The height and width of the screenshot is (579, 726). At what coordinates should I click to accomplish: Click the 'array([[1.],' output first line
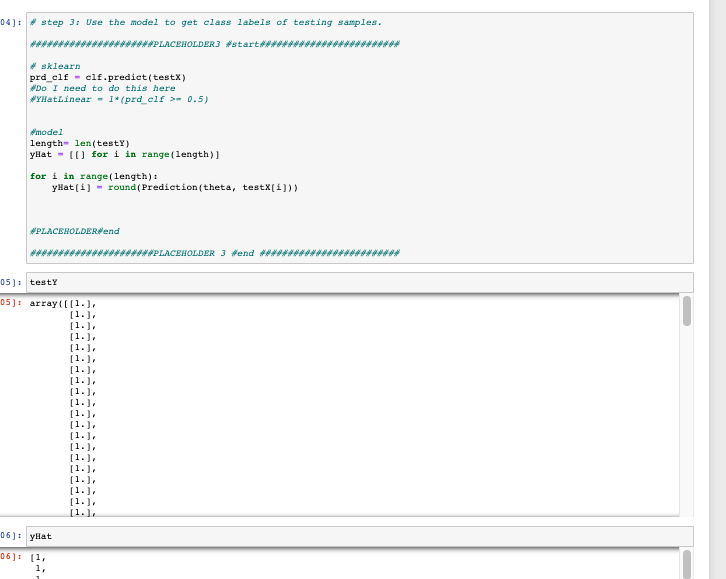click(63, 304)
